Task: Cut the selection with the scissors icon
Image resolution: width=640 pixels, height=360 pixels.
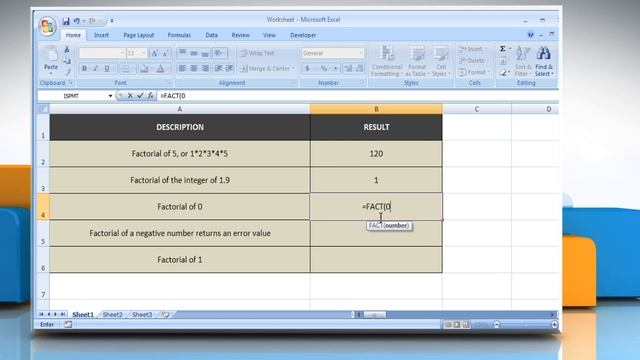Action: (67, 49)
